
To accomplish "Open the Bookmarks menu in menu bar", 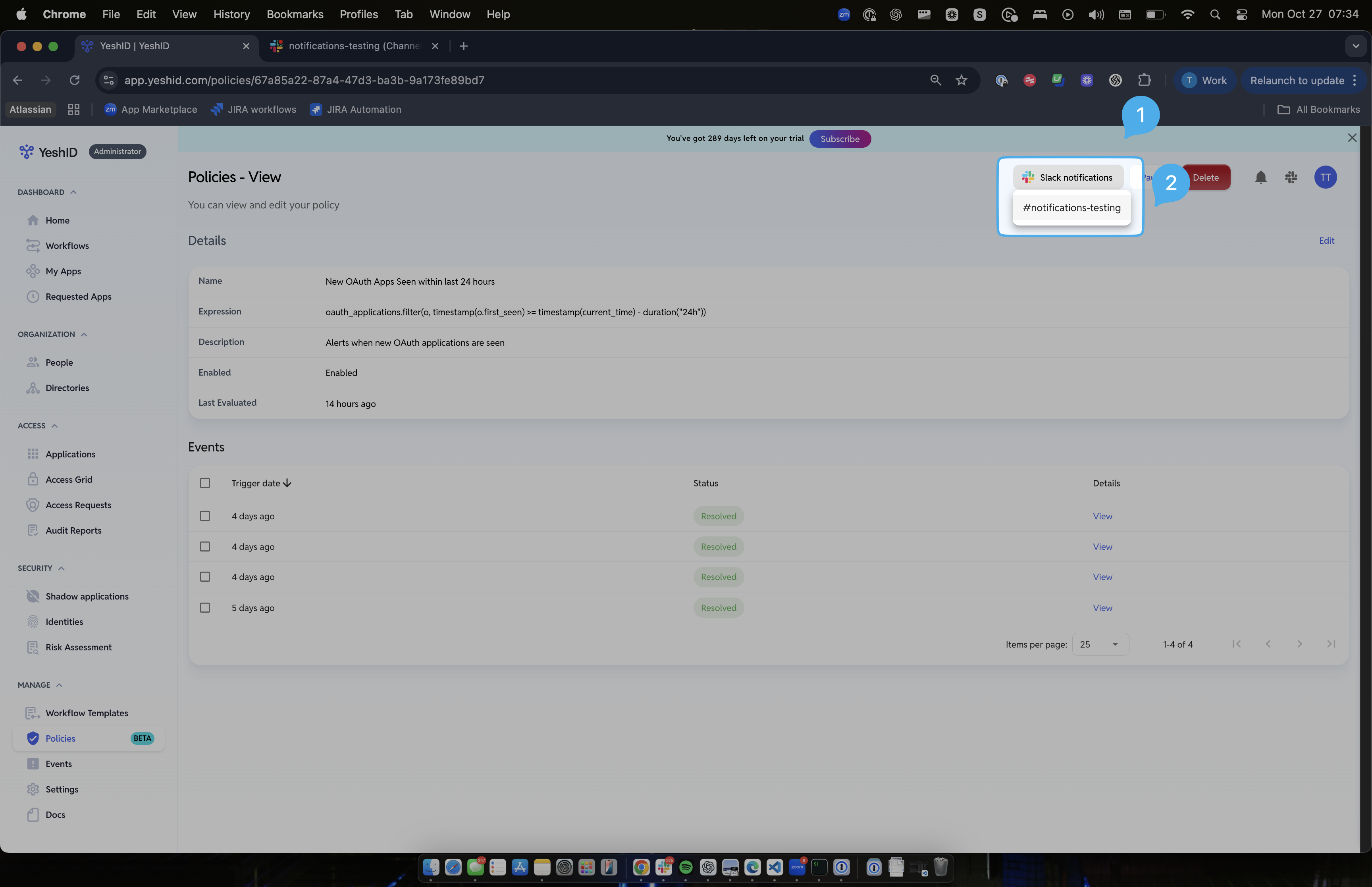I will pos(295,14).
